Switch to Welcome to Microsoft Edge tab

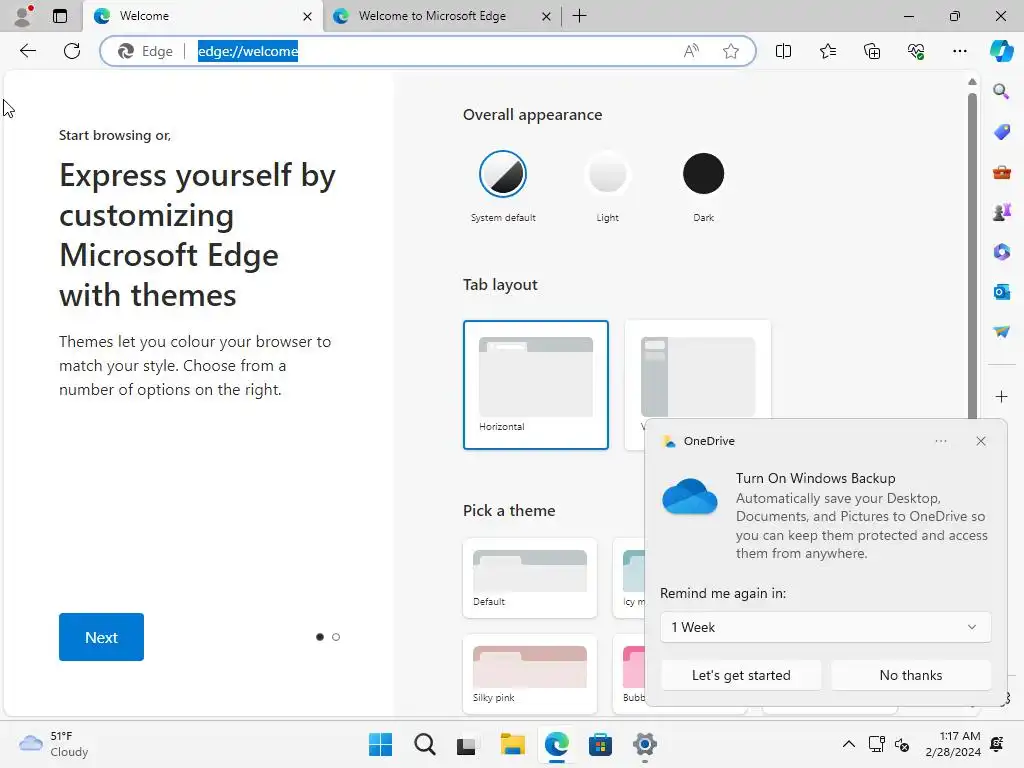click(x=432, y=16)
